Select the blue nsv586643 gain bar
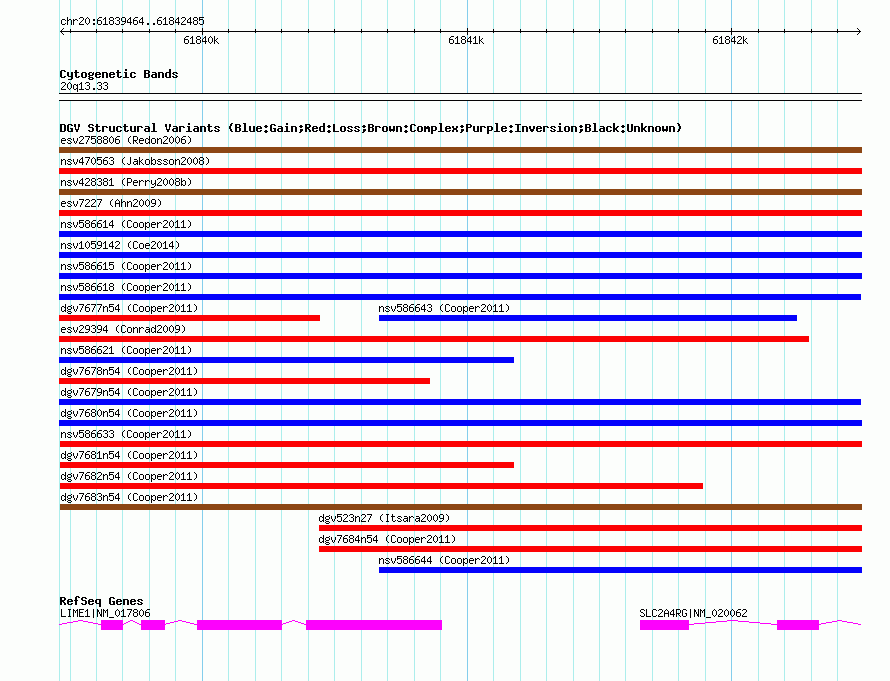The height and width of the screenshot is (681, 890). (x=587, y=318)
